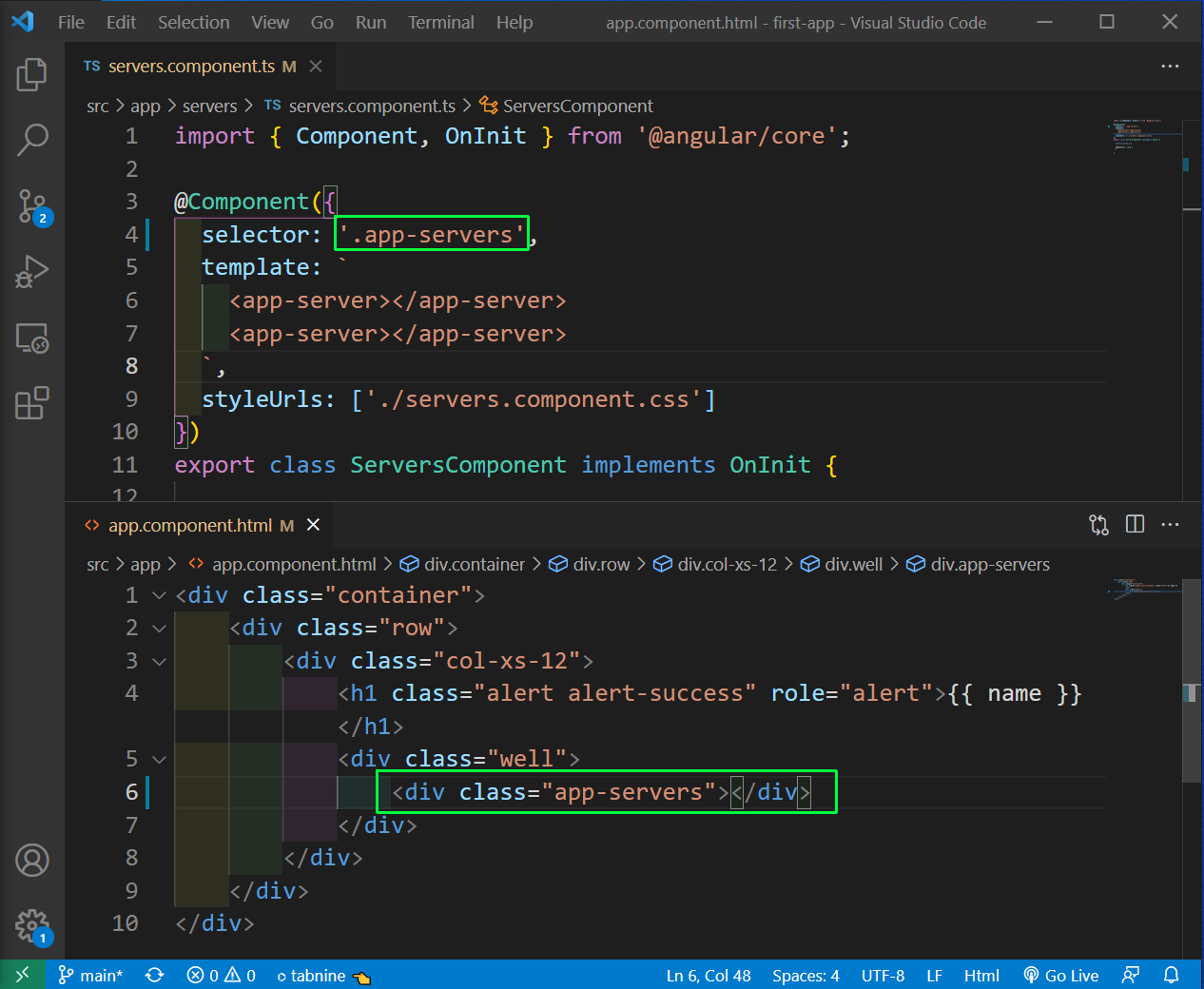Image resolution: width=1204 pixels, height=989 pixels.
Task: Open the Remote Explorer view
Action: (x=32, y=339)
